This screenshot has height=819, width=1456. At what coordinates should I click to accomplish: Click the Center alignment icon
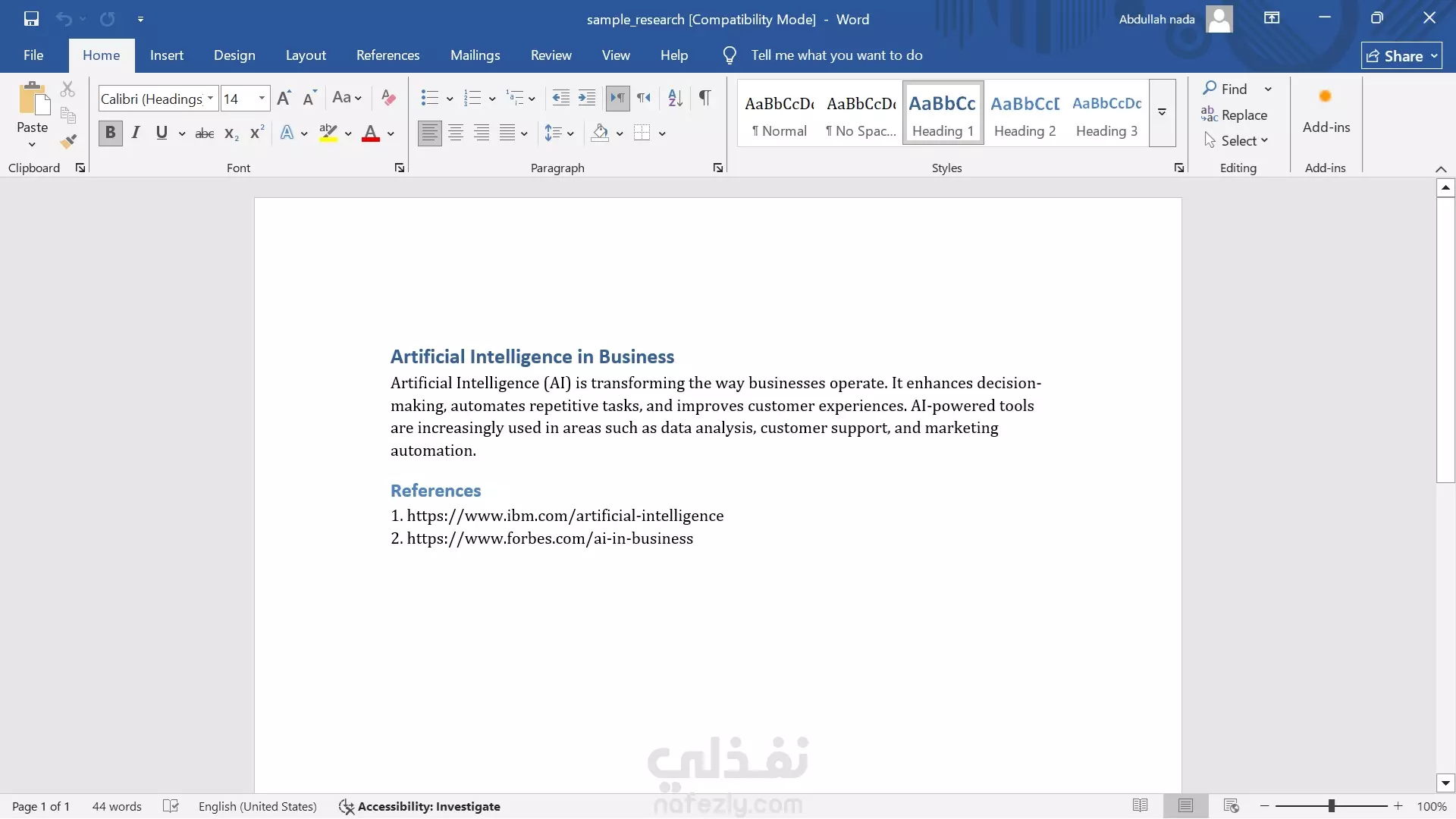coord(456,133)
